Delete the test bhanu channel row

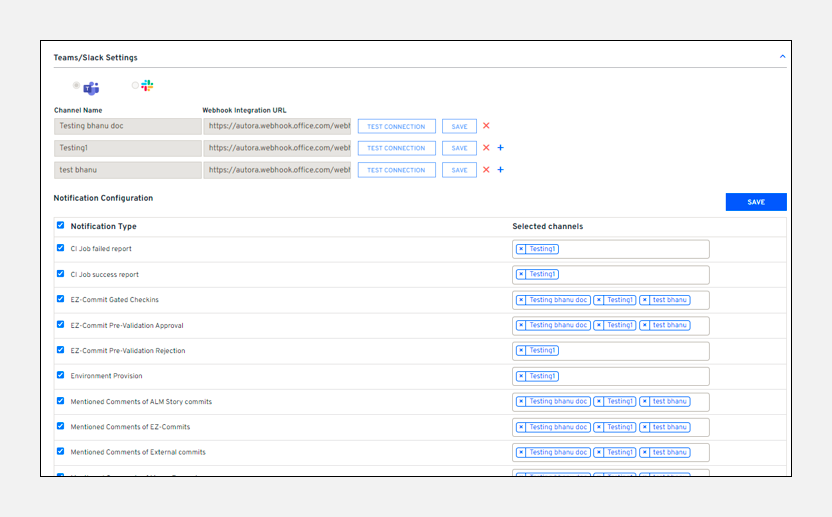[486, 170]
